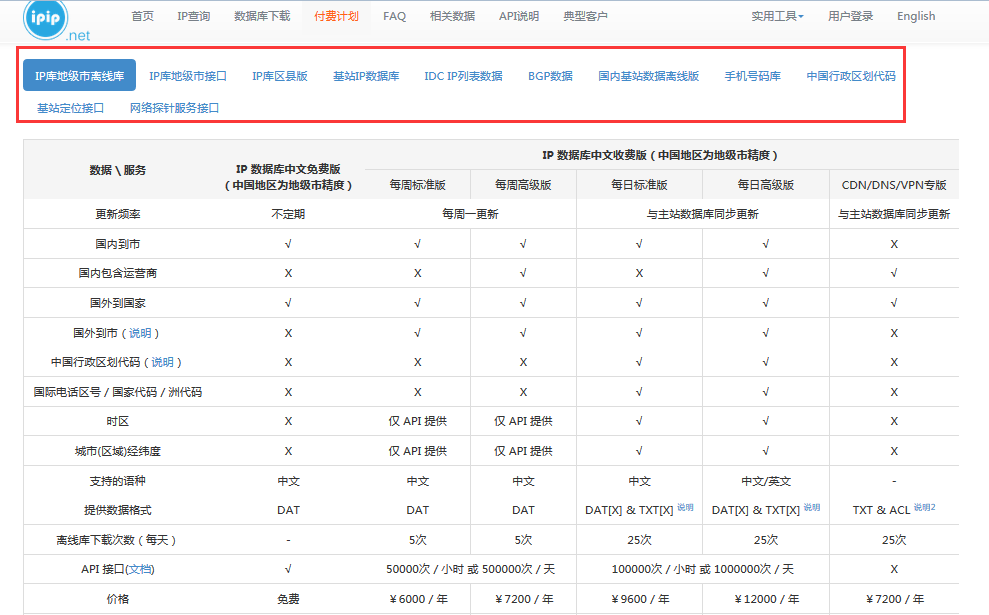Click the 每日高级版 column header
Image resolution: width=989 pixels, height=615 pixels.
(x=766, y=185)
